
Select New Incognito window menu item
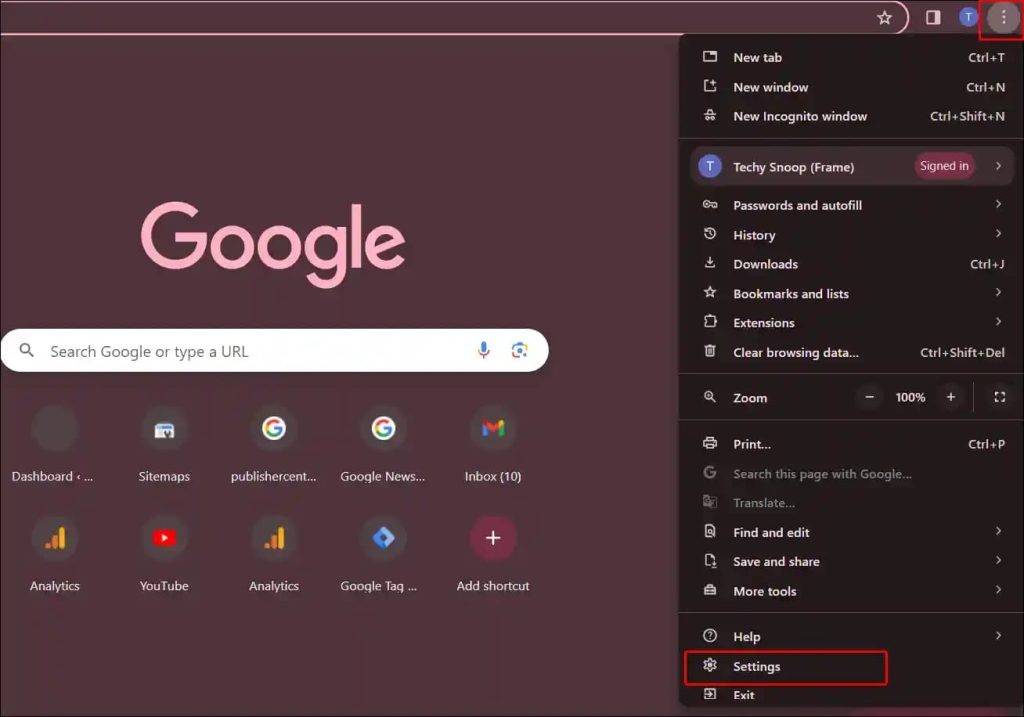pyautogui.click(x=800, y=116)
